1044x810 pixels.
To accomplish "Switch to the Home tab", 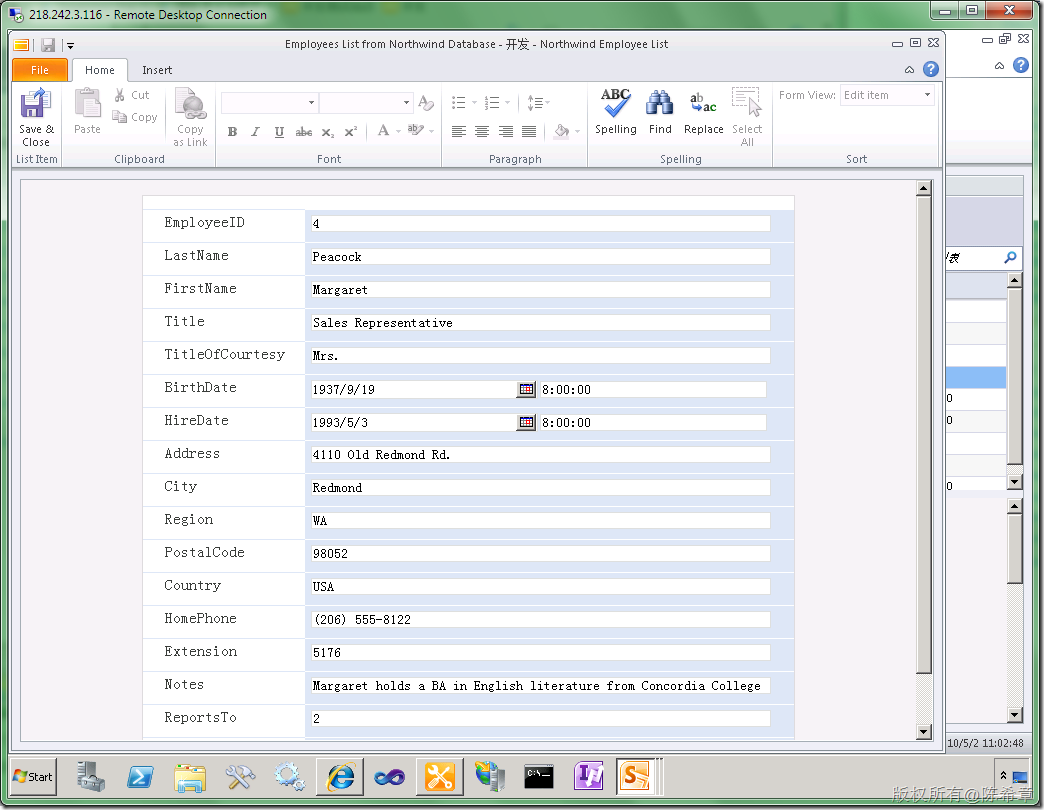I will point(99,70).
